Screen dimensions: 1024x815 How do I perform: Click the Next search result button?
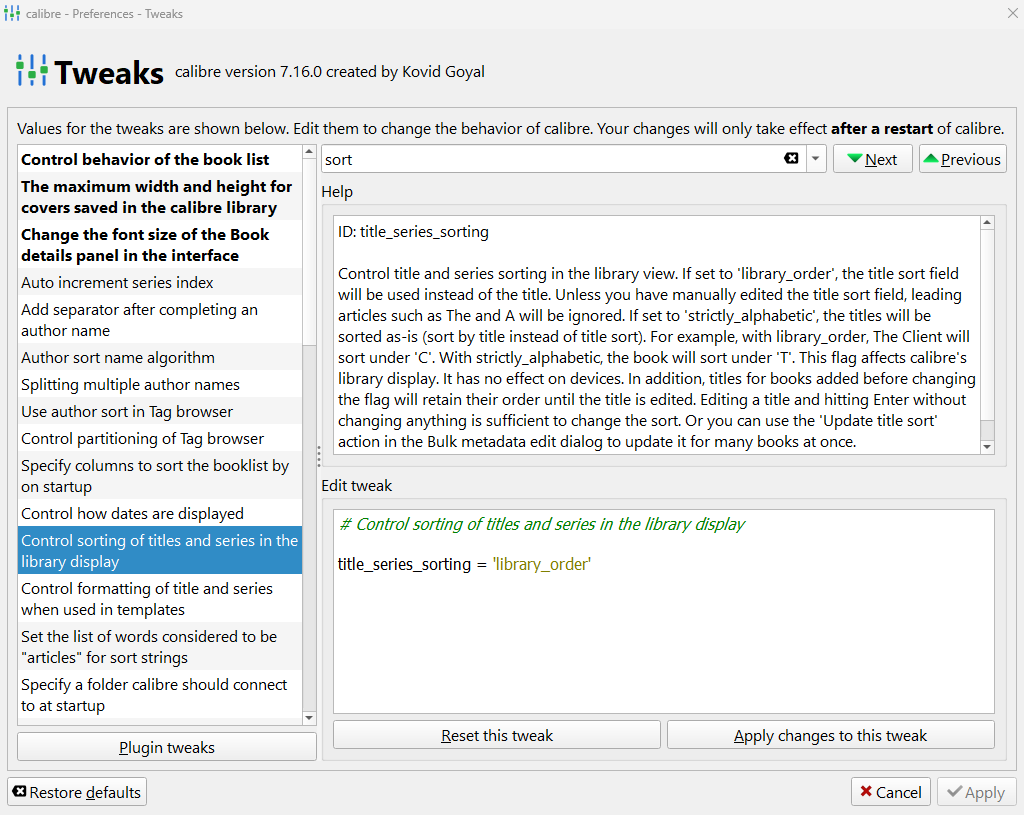872,159
